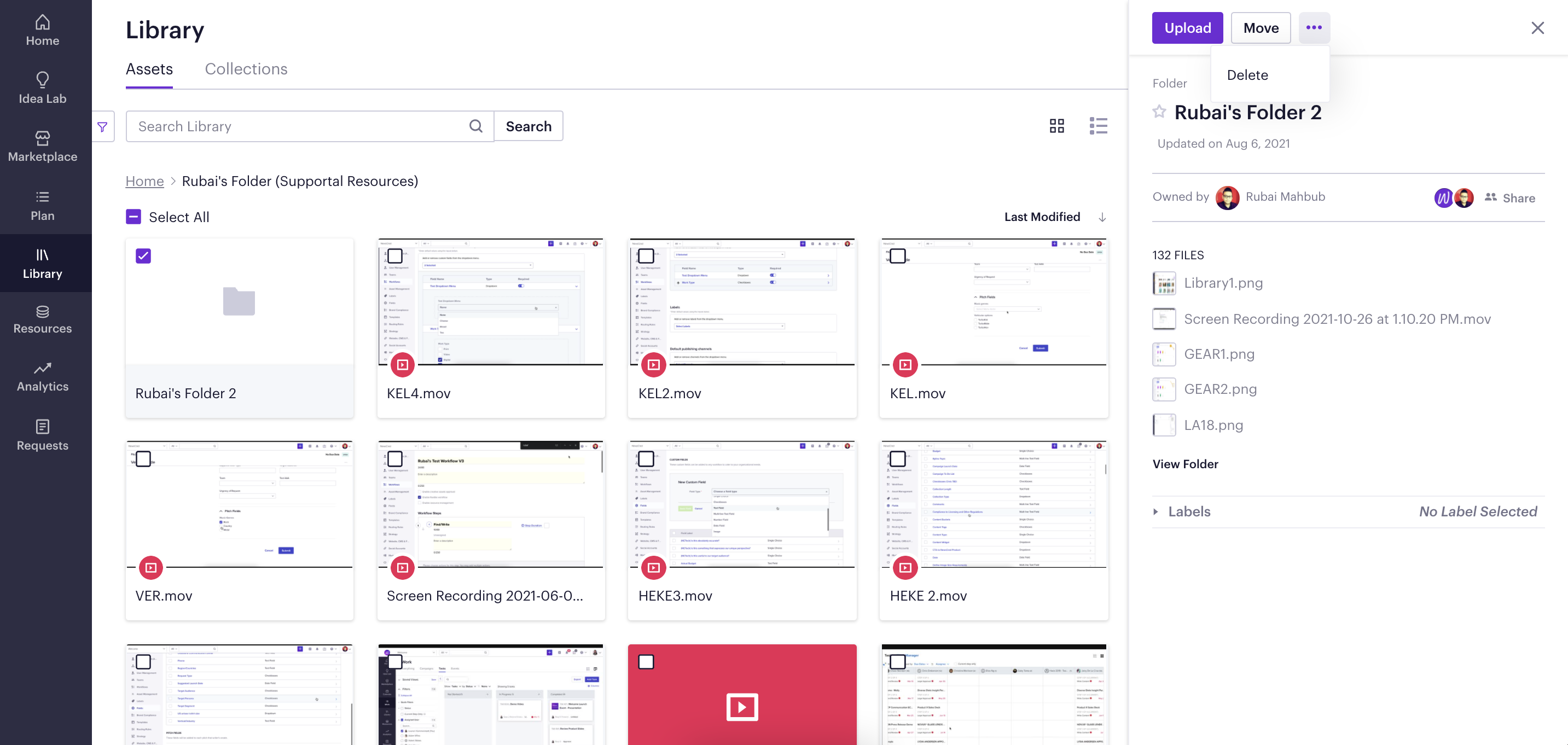The width and height of the screenshot is (1568, 745).
Task: Open Idea Lab in the sidebar
Action: point(42,88)
